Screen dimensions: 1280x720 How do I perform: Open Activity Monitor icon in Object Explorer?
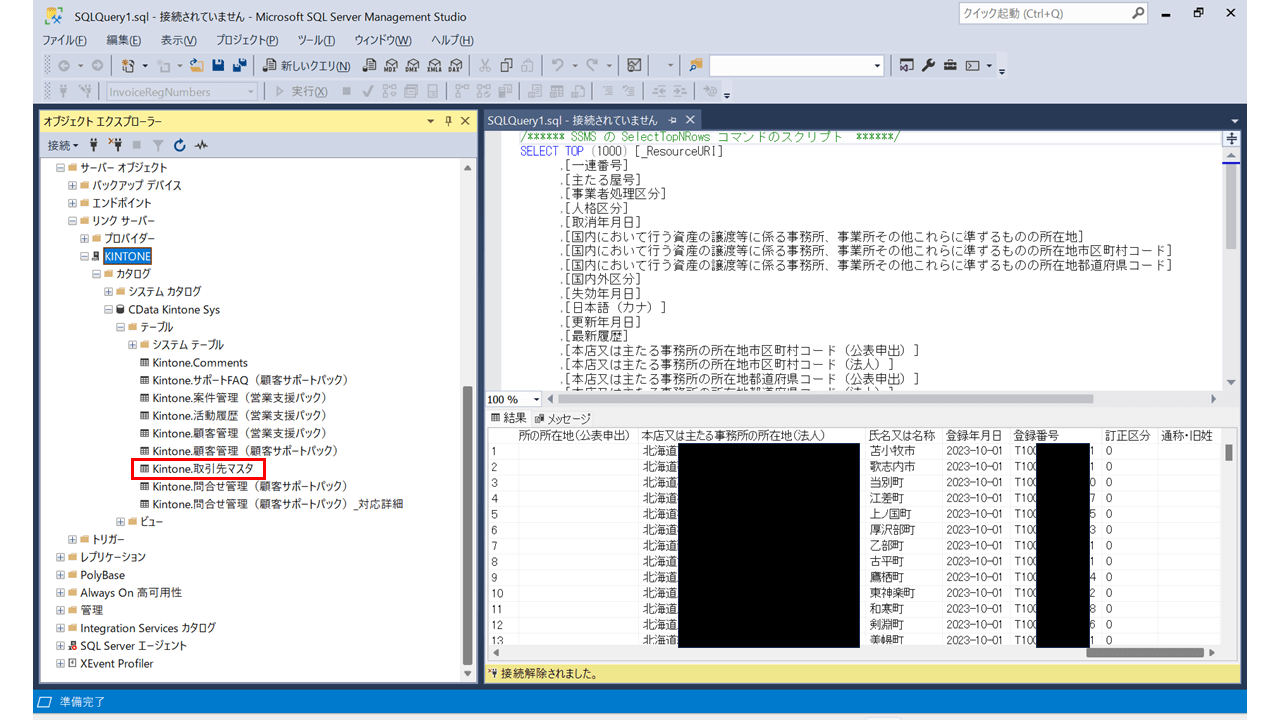tap(202, 145)
